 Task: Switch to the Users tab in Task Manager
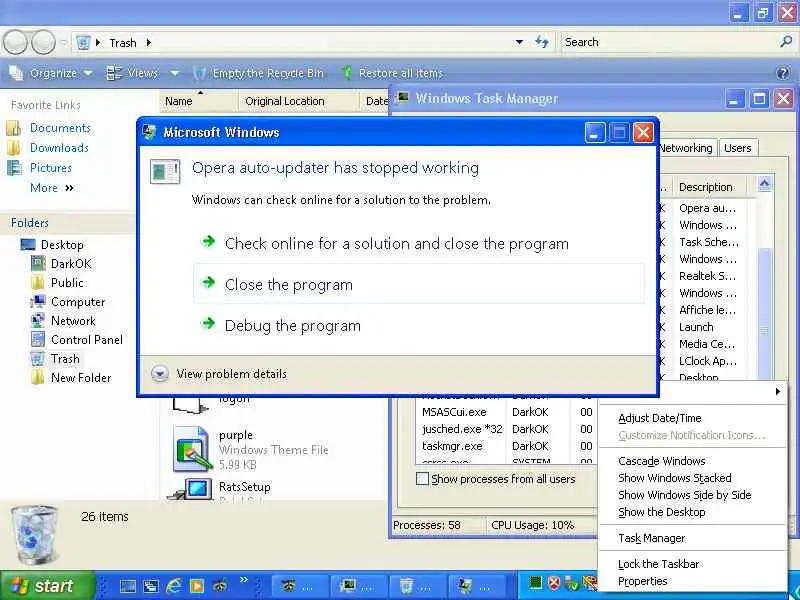coord(738,148)
